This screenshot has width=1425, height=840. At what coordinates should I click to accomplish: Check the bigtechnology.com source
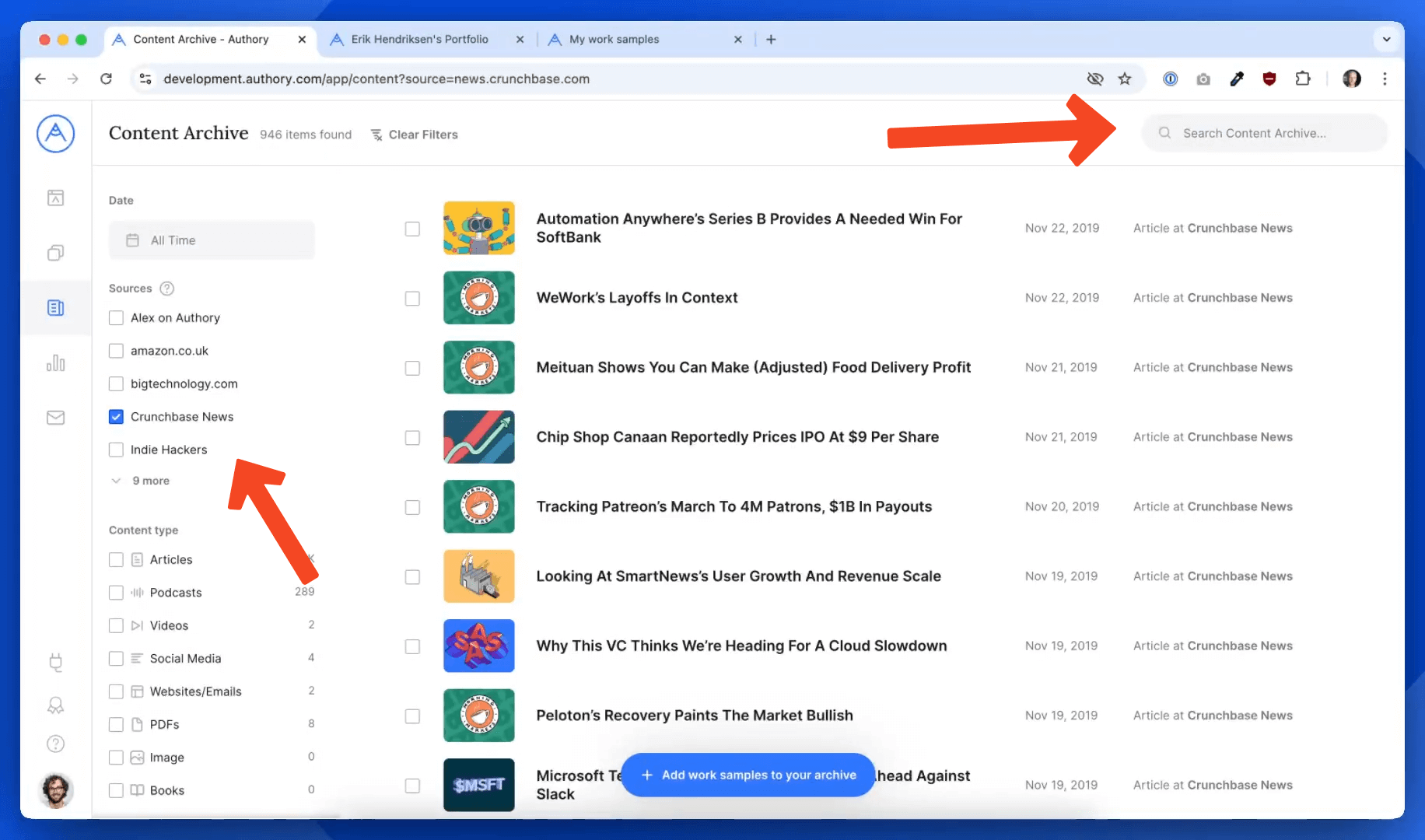pyautogui.click(x=116, y=384)
